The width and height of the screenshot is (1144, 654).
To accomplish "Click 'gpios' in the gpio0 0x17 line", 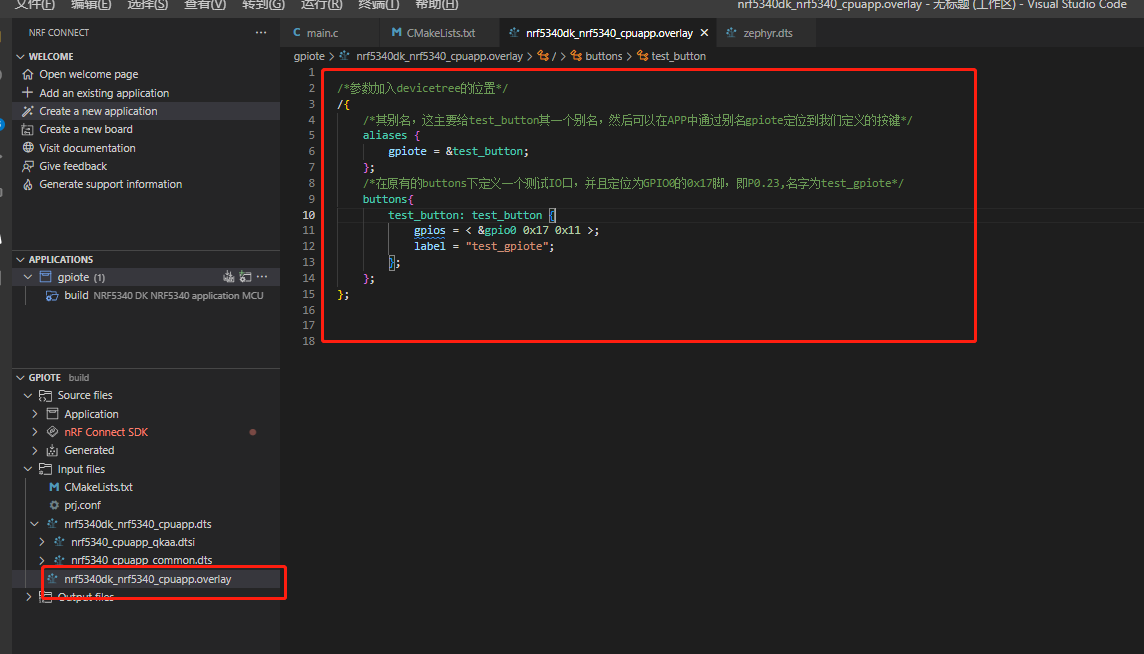I will pyautogui.click(x=430, y=231).
